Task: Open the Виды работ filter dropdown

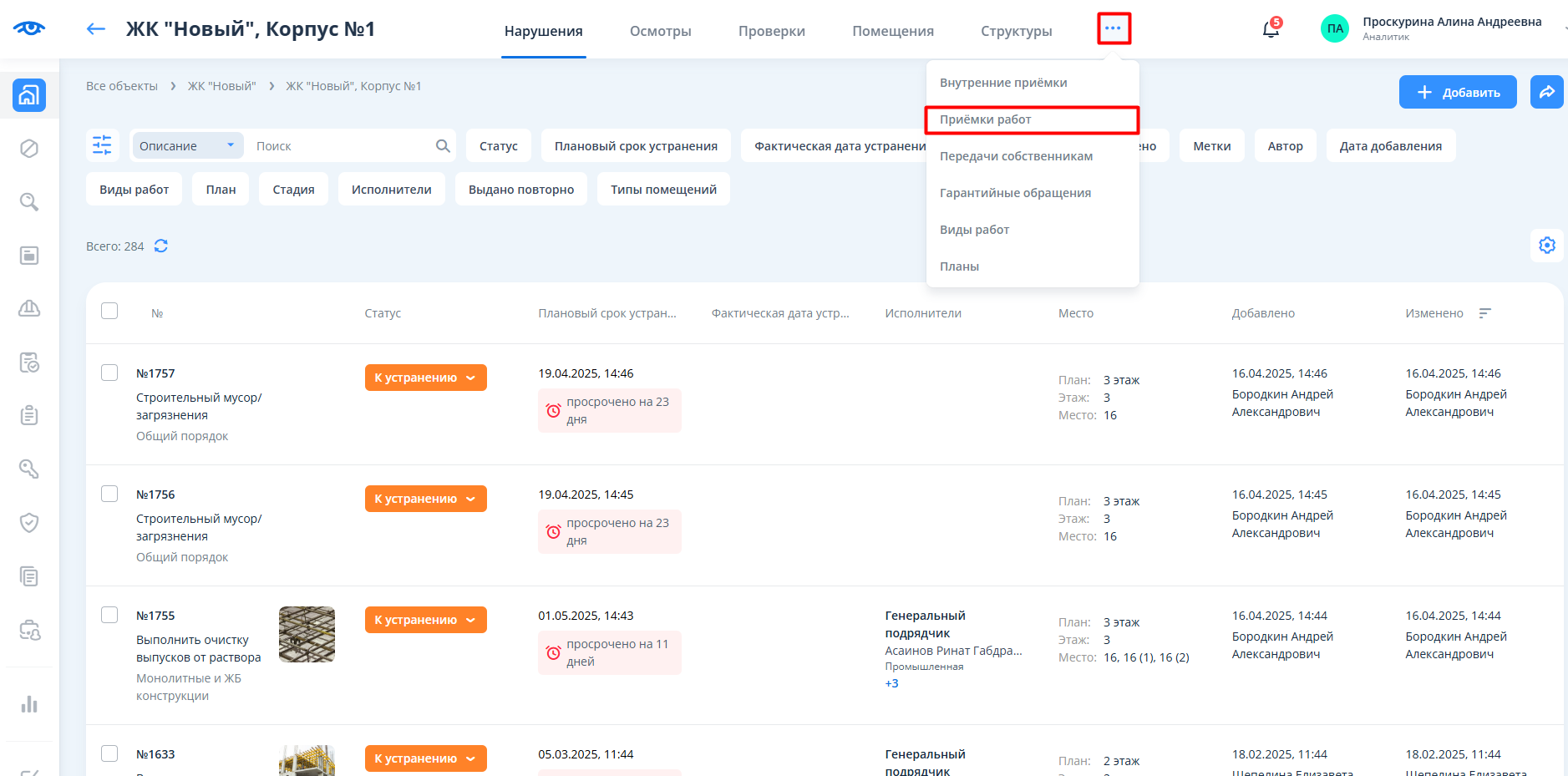Action: [134, 190]
